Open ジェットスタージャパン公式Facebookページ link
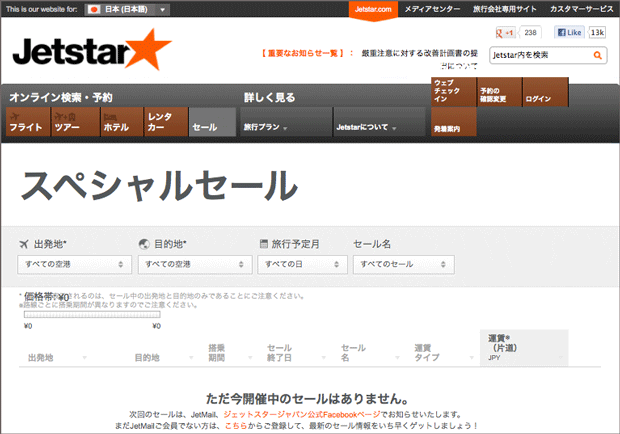 click(302, 415)
